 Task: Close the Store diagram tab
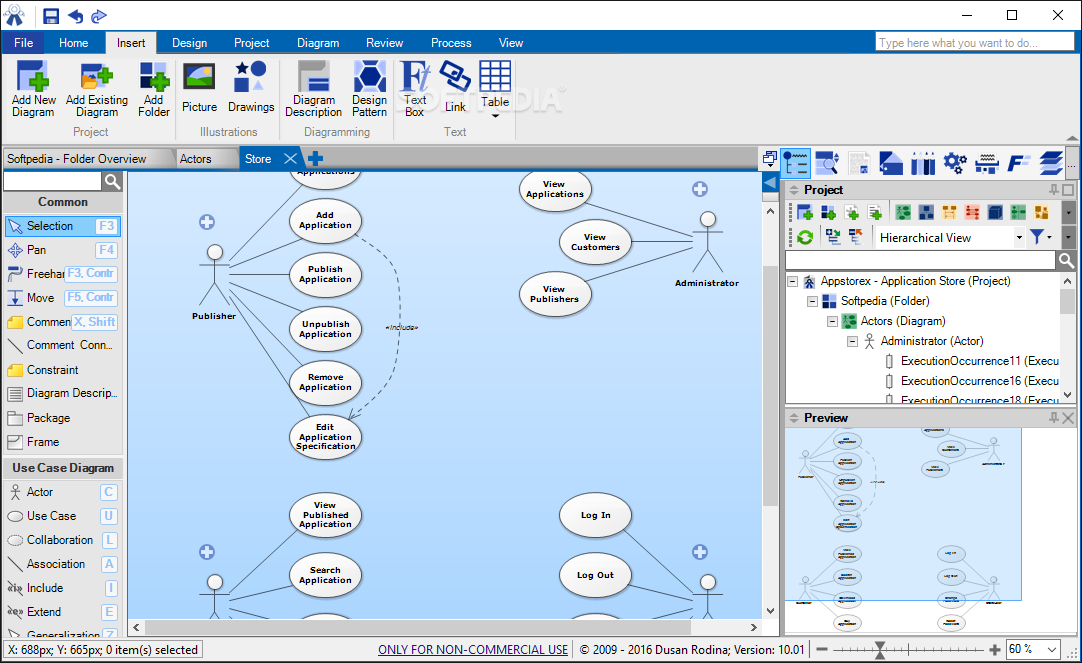tap(291, 159)
